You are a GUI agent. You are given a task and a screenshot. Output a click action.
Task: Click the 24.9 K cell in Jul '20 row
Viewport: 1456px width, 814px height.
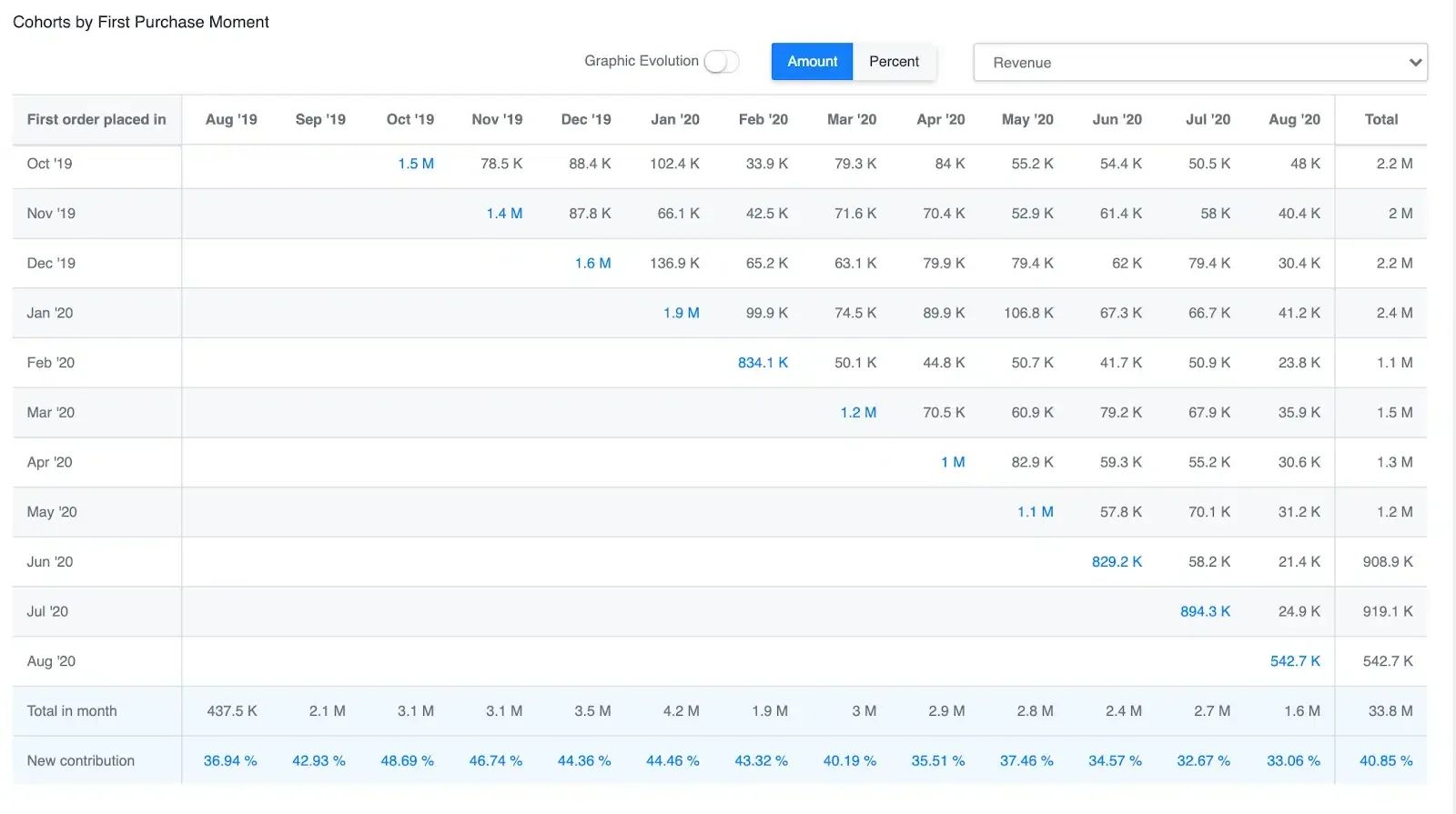tap(1299, 612)
